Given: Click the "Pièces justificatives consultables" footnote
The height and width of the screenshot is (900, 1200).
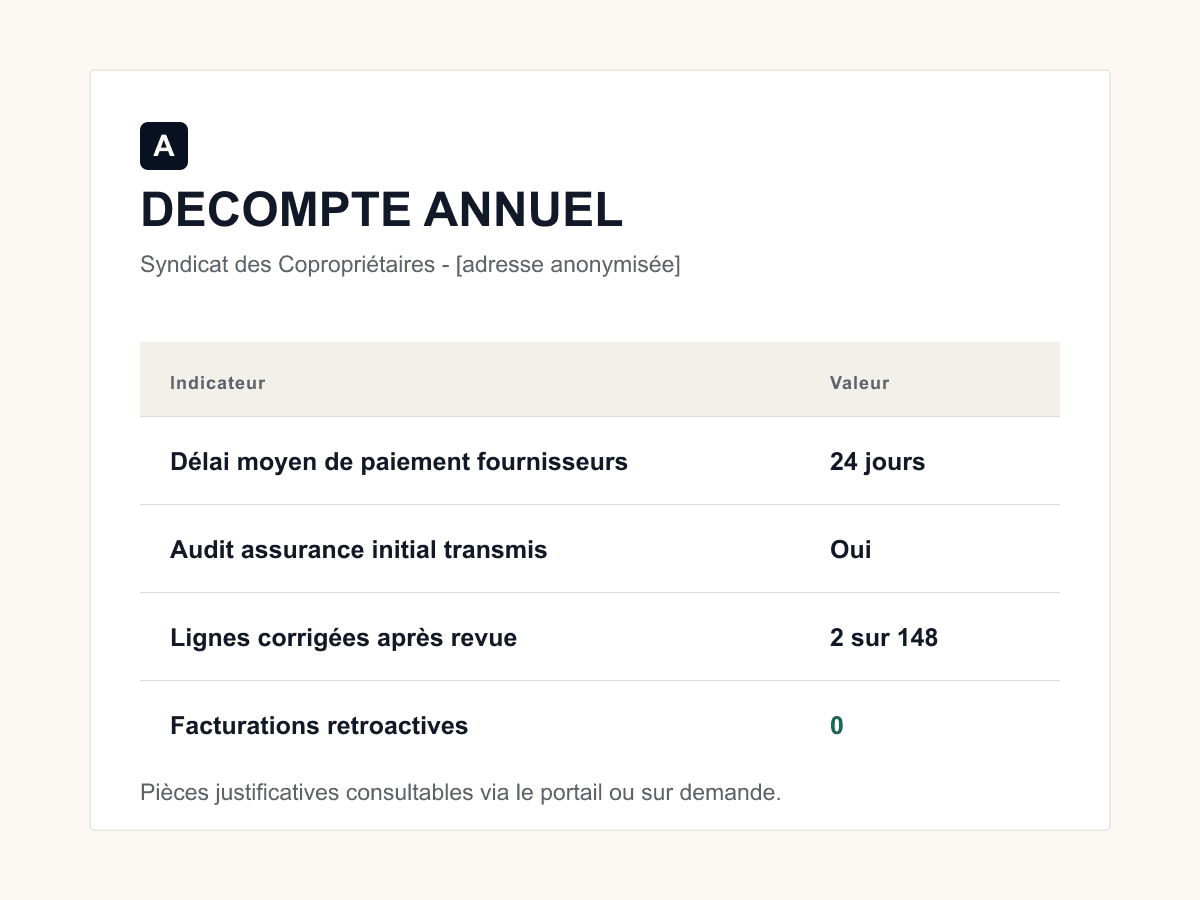Looking at the screenshot, I should (x=460, y=793).
